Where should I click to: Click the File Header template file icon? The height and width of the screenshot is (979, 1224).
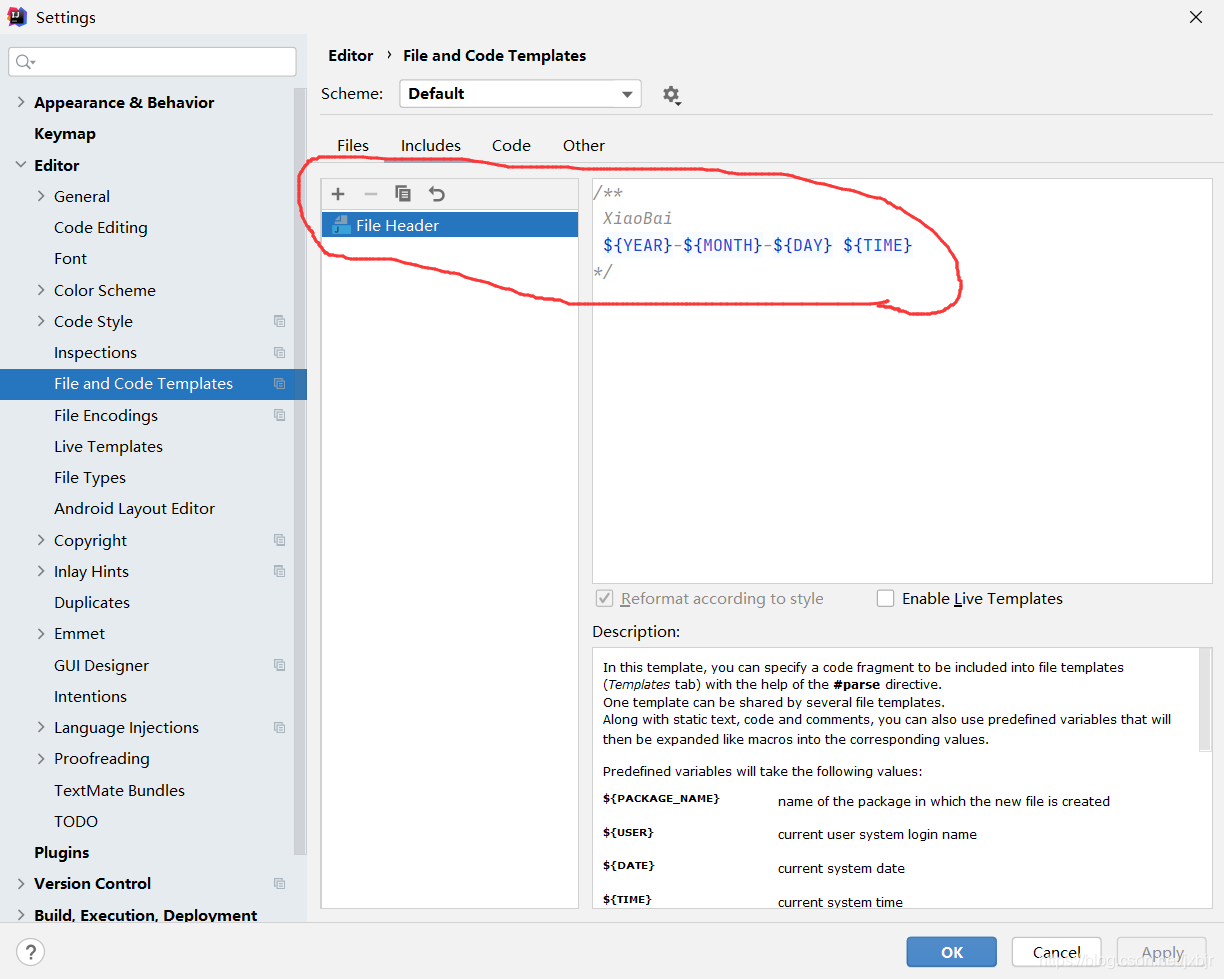[x=341, y=225]
